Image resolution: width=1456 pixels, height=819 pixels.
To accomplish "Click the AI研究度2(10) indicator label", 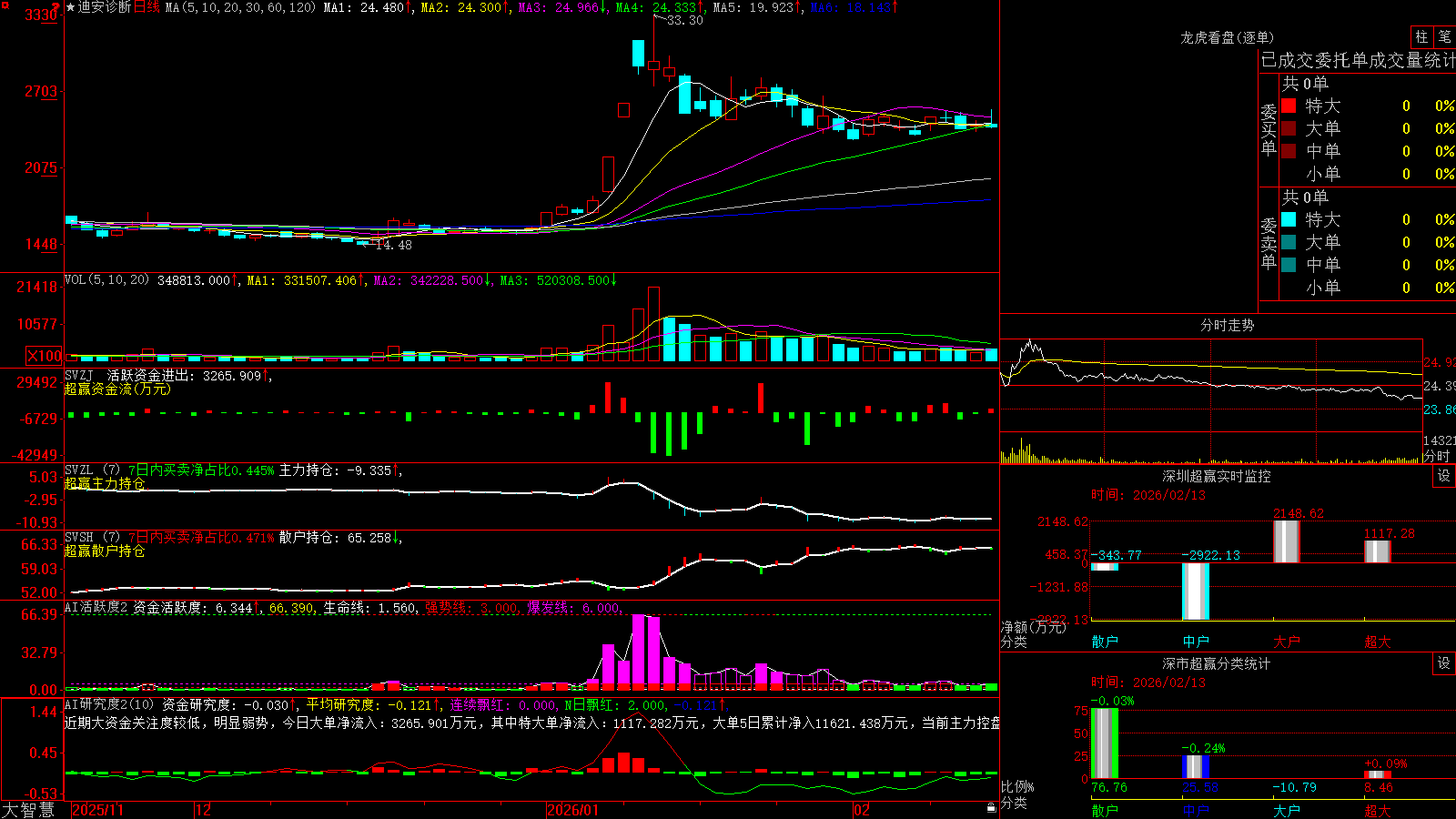I will (110, 704).
